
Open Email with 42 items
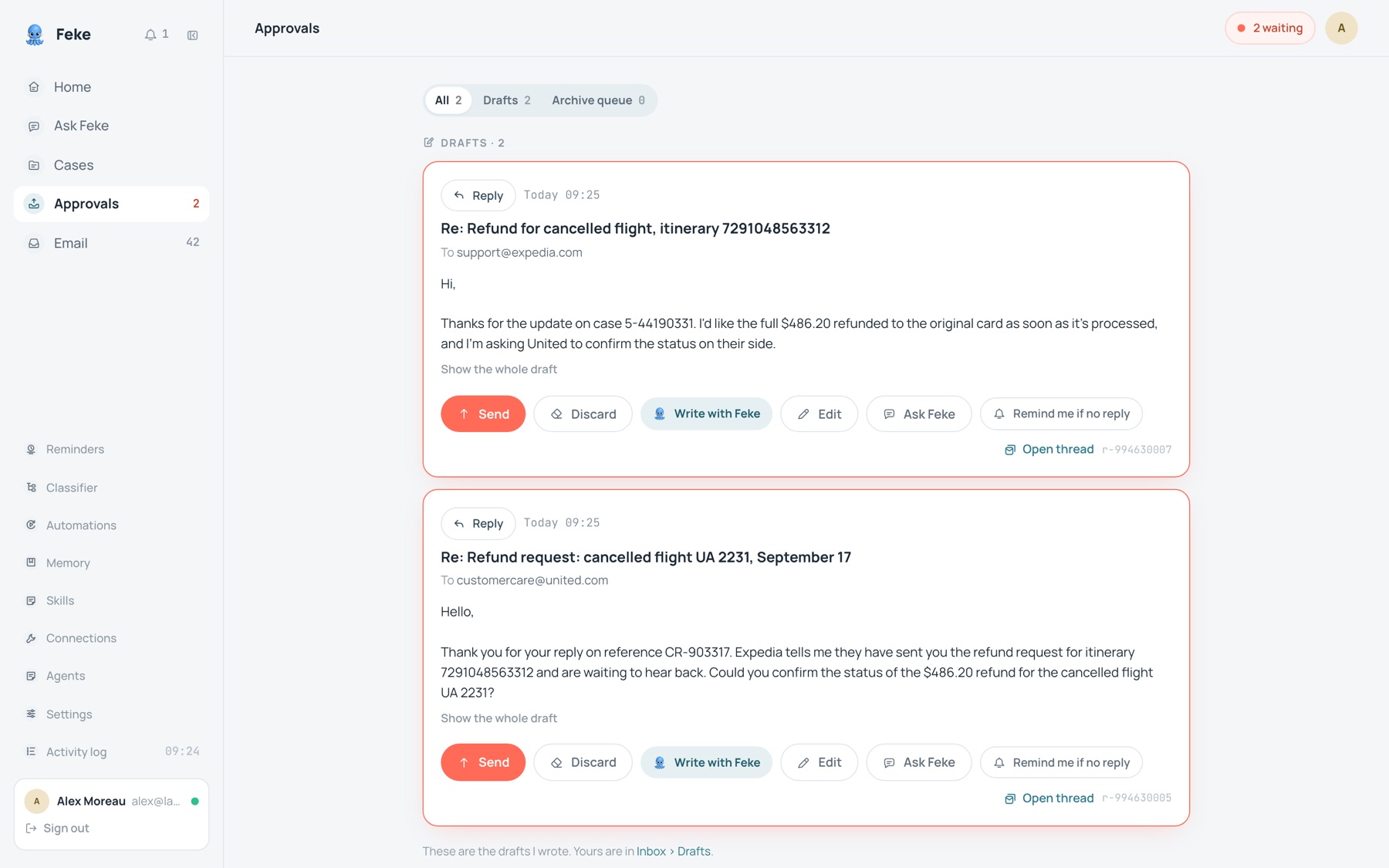coord(111,243)
